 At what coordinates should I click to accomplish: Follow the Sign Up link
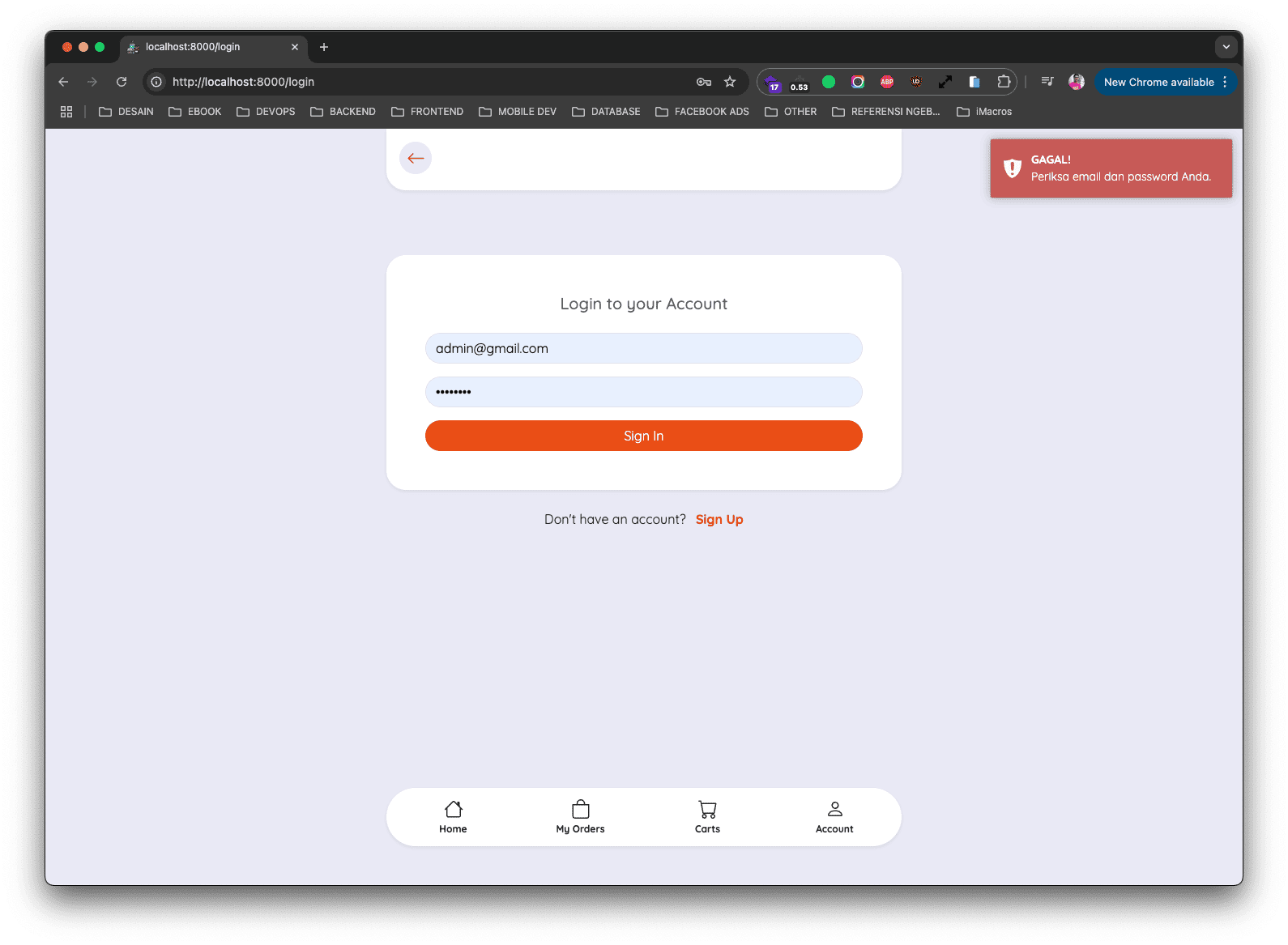click(719, 520)
